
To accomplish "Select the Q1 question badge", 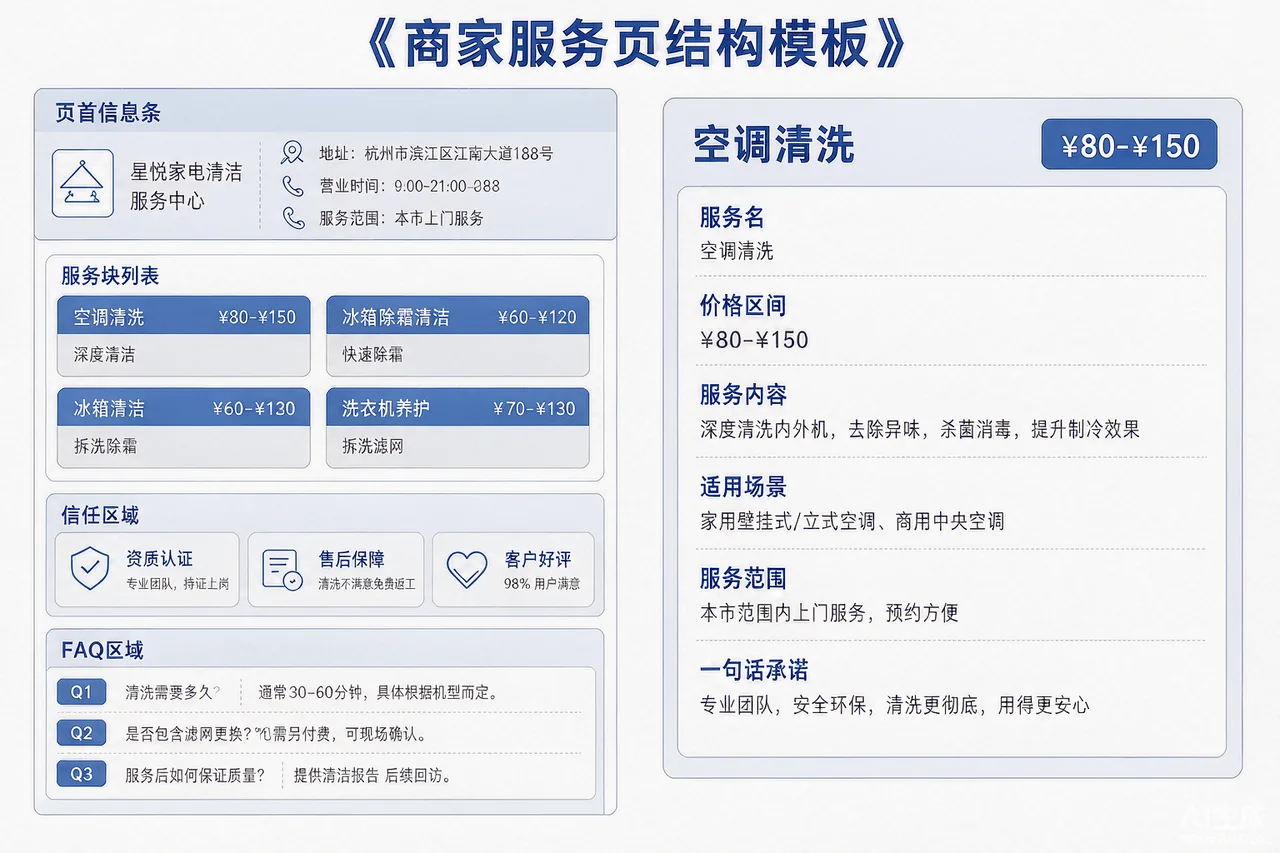I will tap(81, 692).
